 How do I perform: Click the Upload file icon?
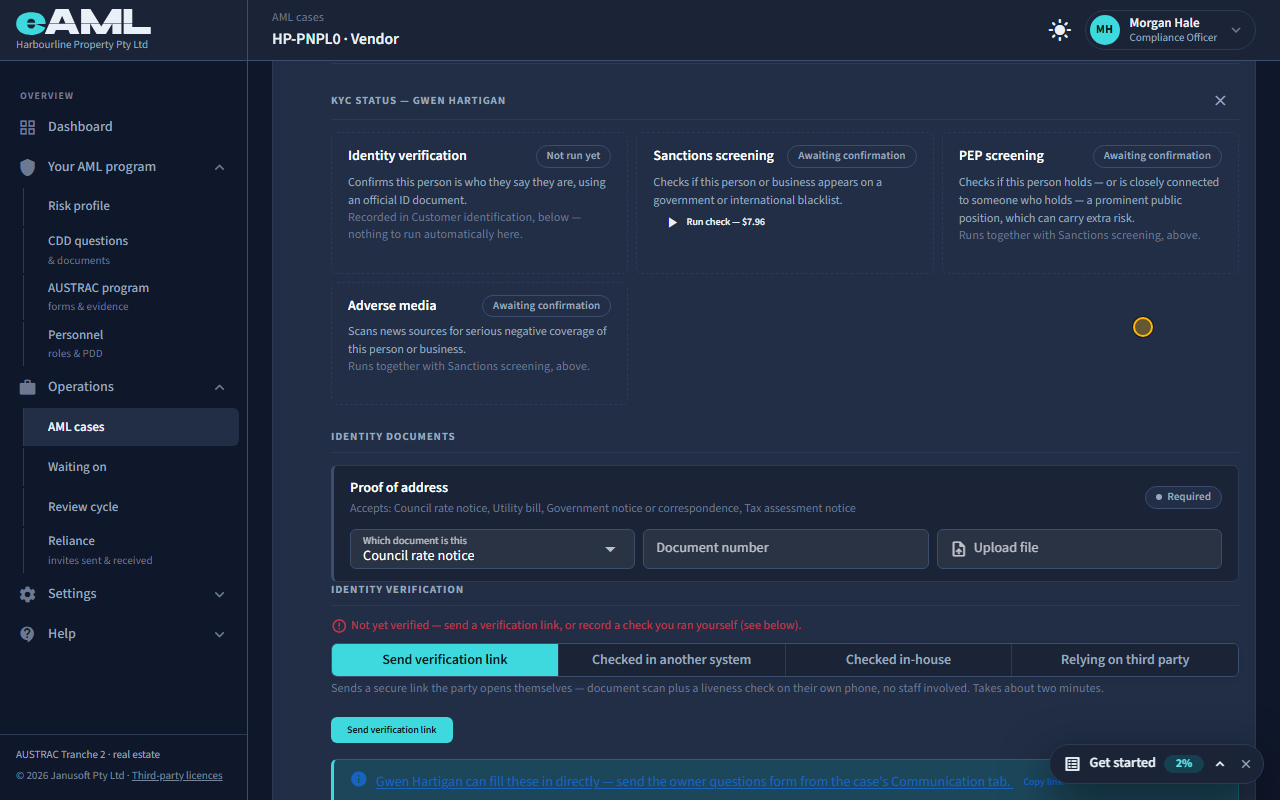coord(958,549)
